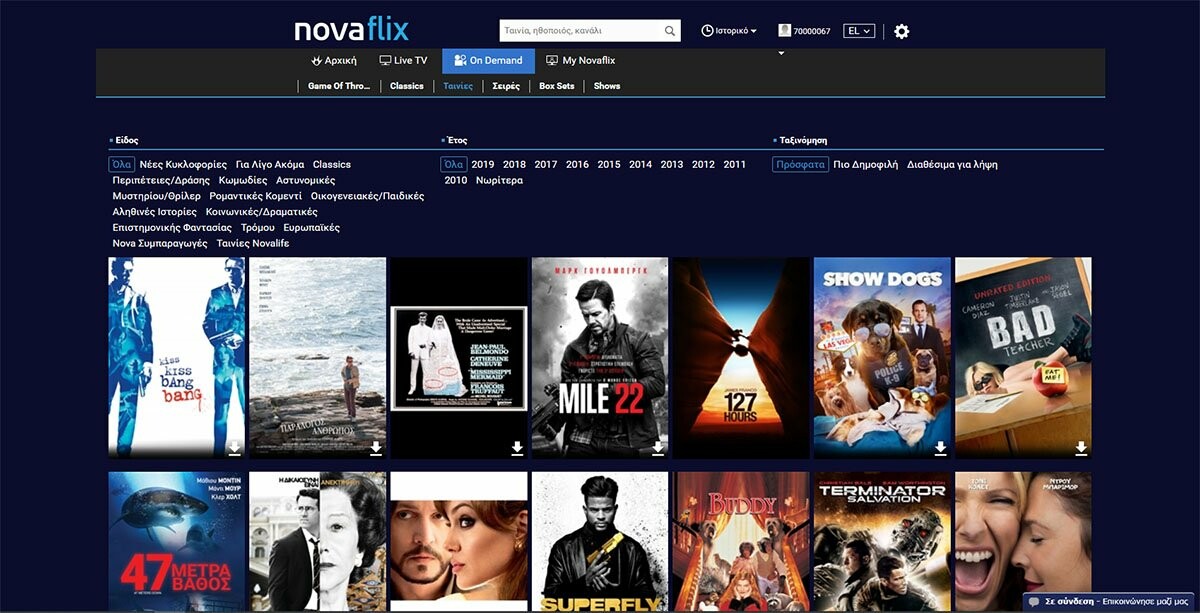Open the My Novaflix tab
Viewport: 1200px width, 613px height.
[581, 61]
